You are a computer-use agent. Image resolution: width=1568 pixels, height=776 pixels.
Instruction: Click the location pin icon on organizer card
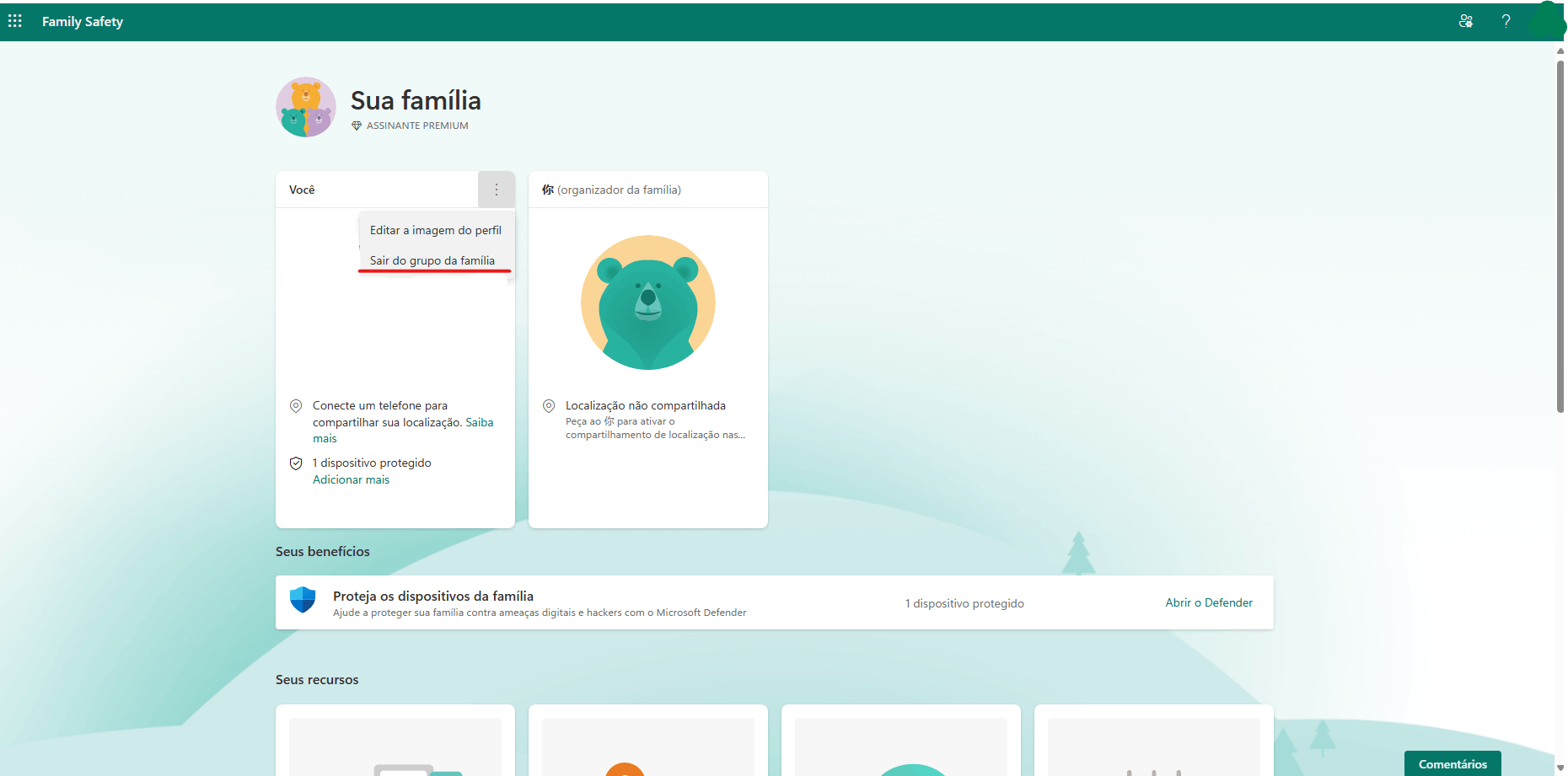[x=549, y=406]
